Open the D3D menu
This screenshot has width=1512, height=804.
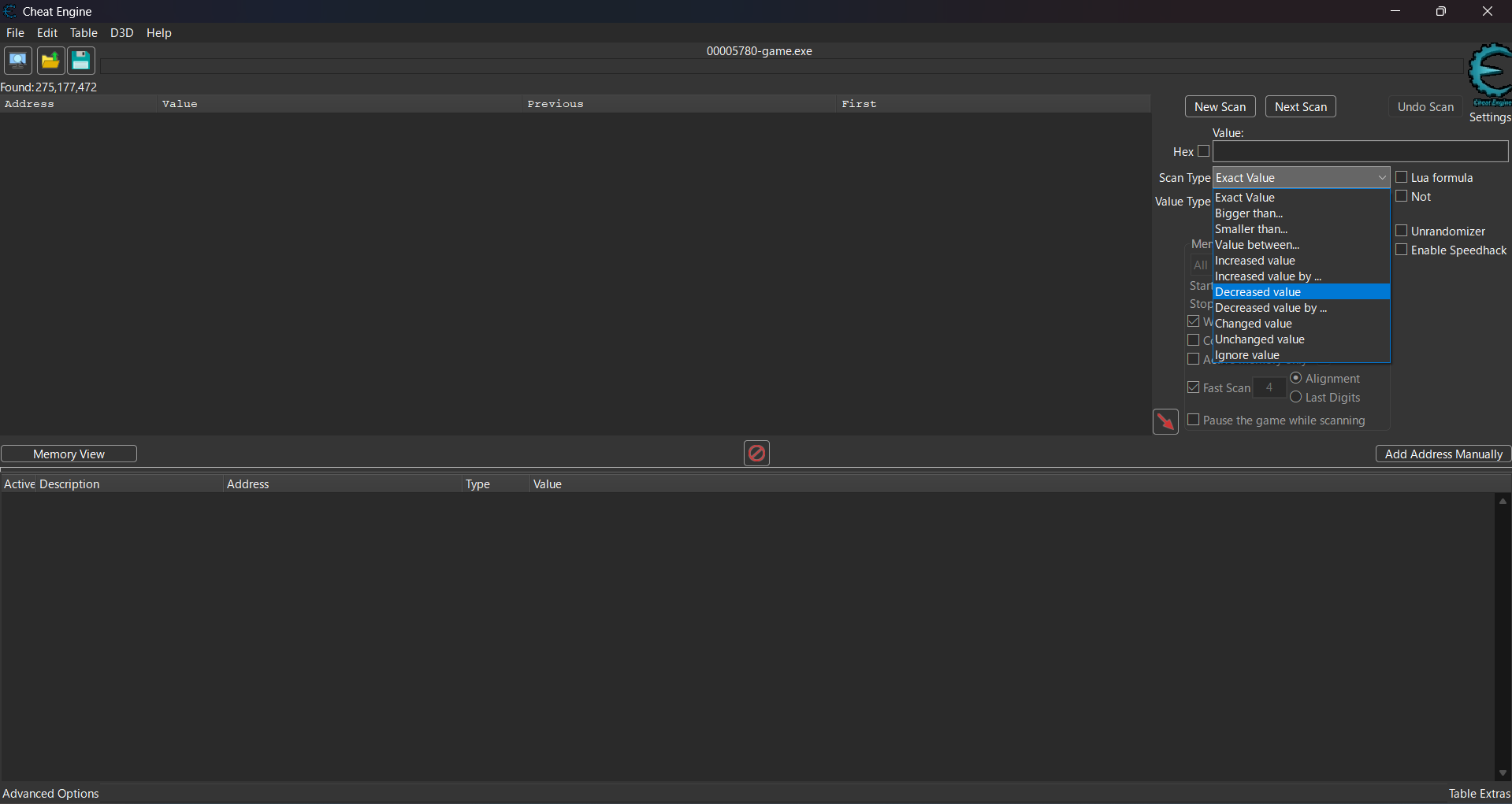tap(121, 33)
